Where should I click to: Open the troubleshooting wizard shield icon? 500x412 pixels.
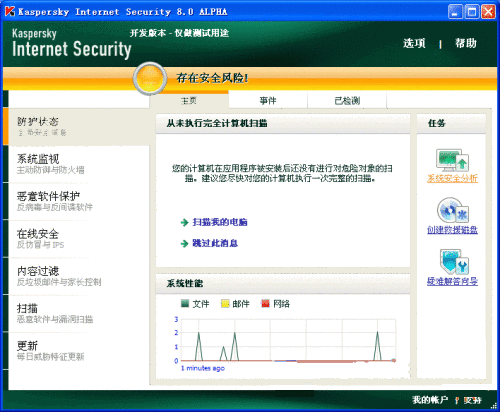pos(454,262)
